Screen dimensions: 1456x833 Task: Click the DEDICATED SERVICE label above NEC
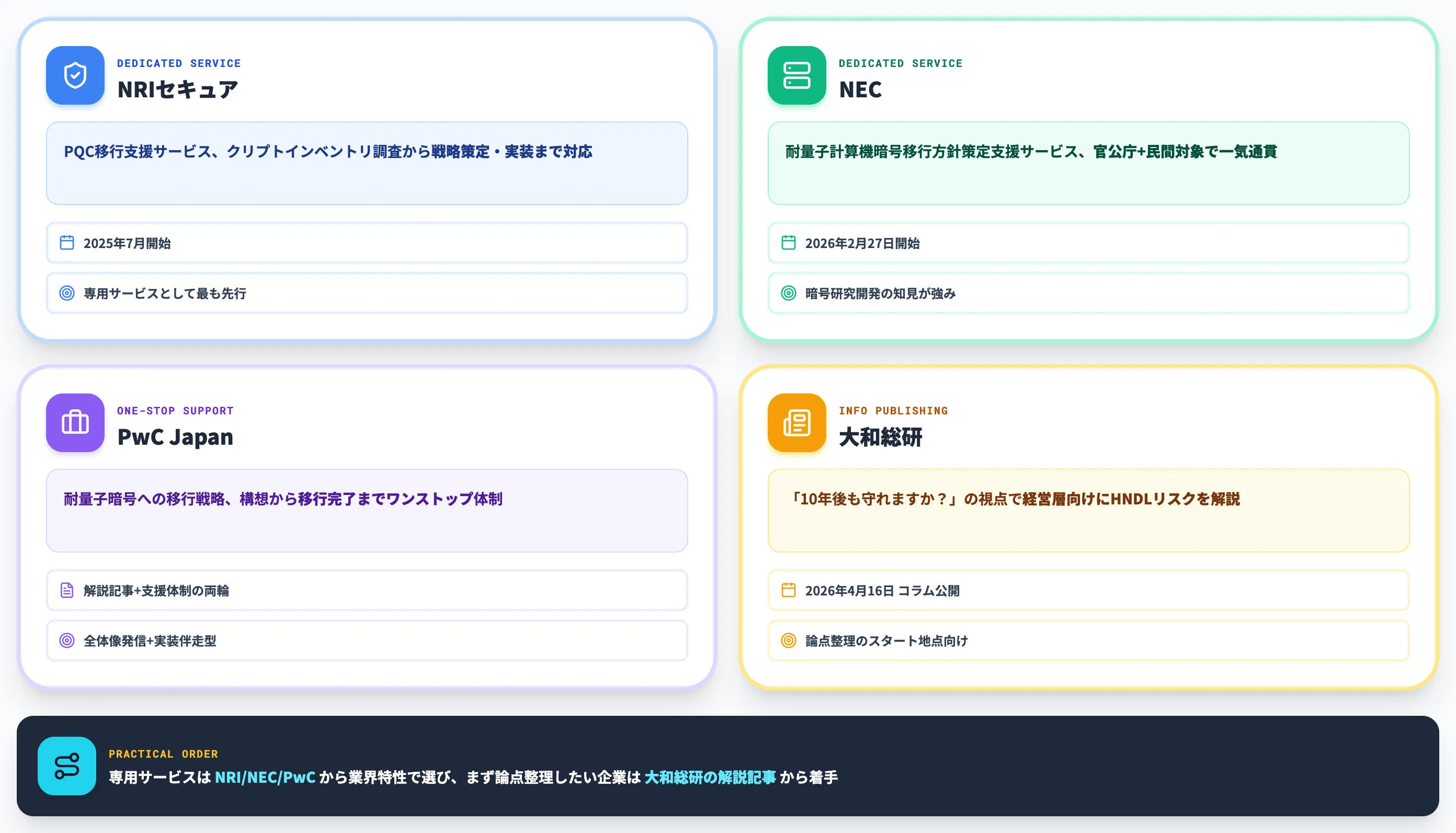(901, 63)
